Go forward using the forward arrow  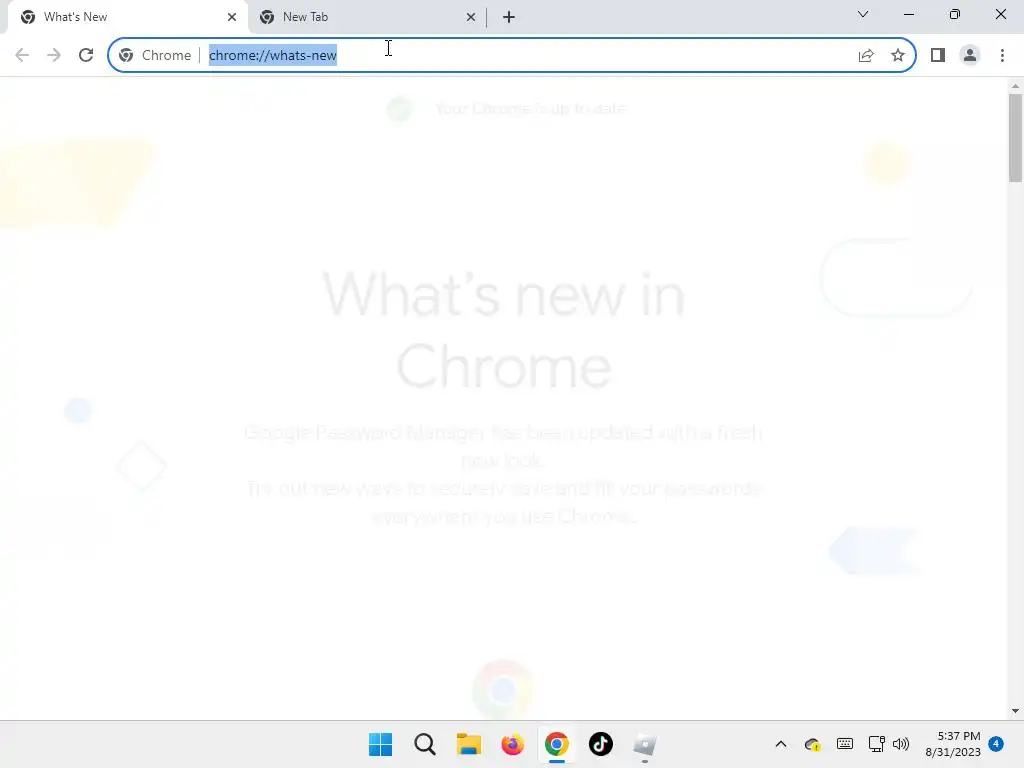(54, 55)
